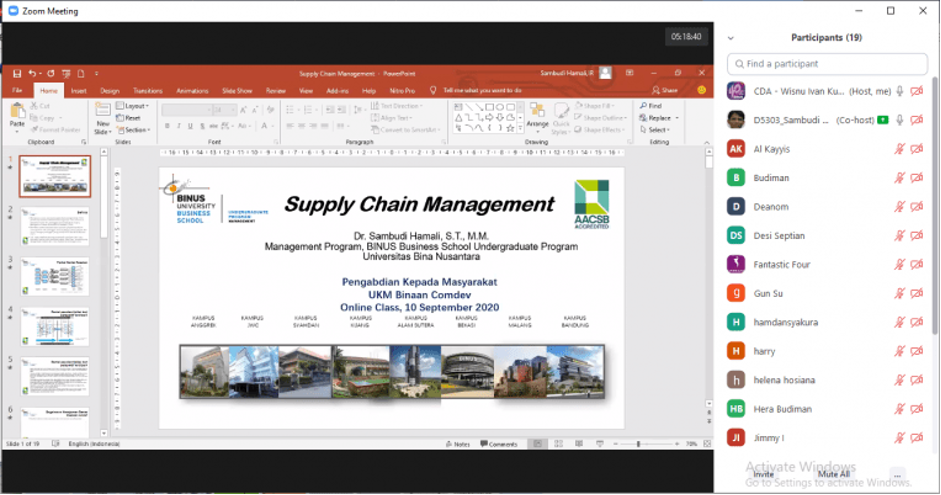Switch to the Insert tab
The height and width of the screenshot is (495, 941).
[x=79, y=91]
